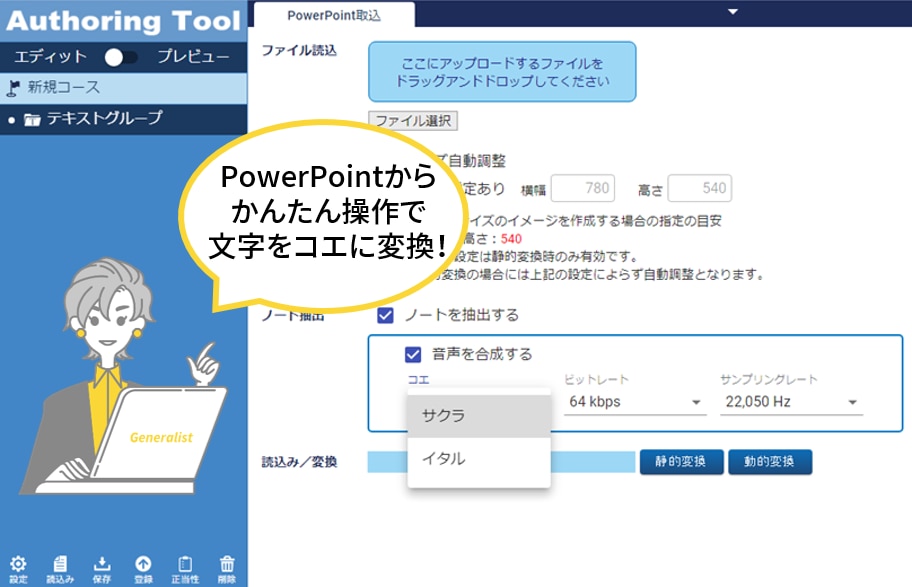Open the ビットレート 64 kbps dropdown
Screen dimensions: 912x587
click(635, 402)
